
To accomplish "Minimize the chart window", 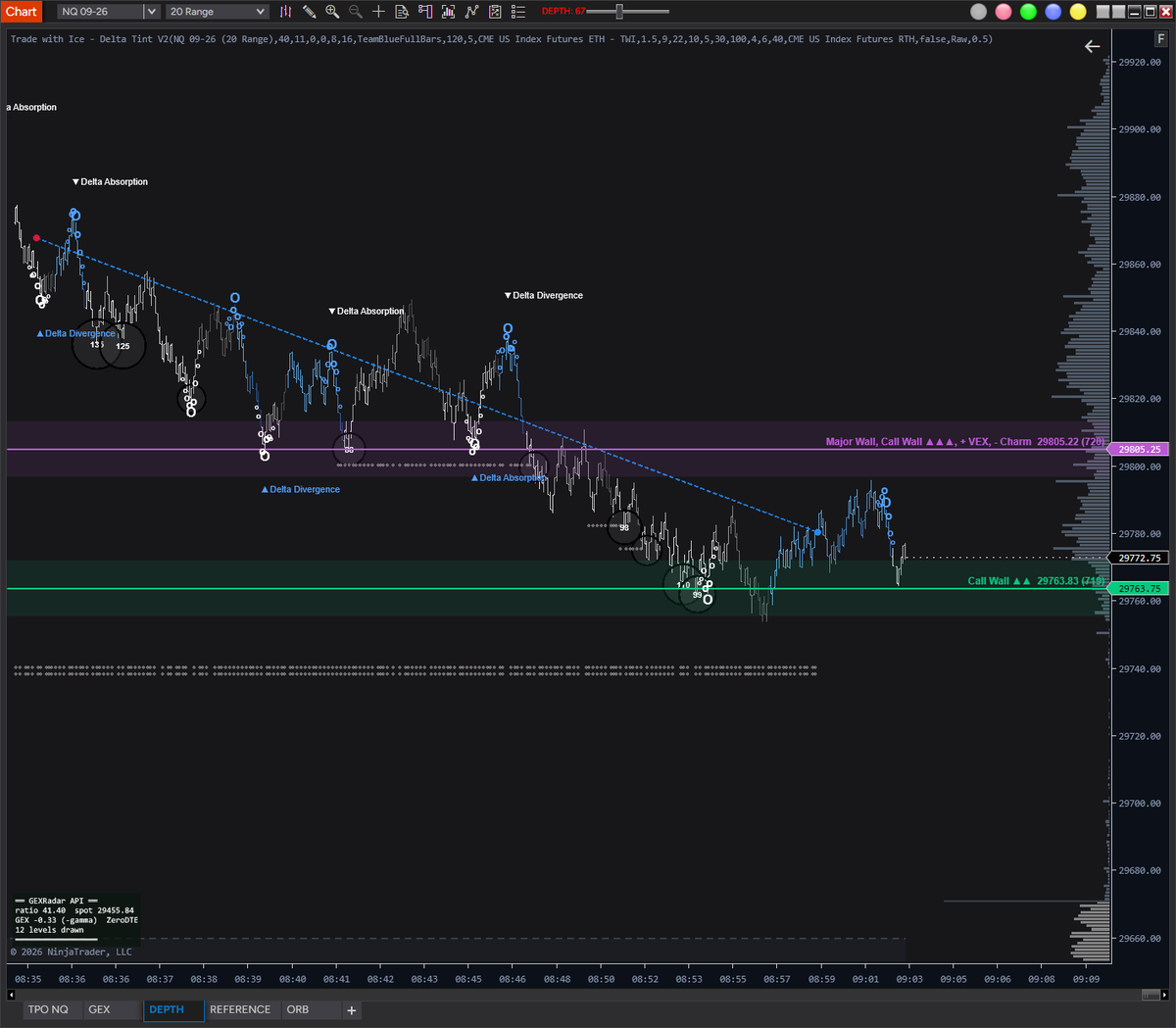I will click(1134, 12).
